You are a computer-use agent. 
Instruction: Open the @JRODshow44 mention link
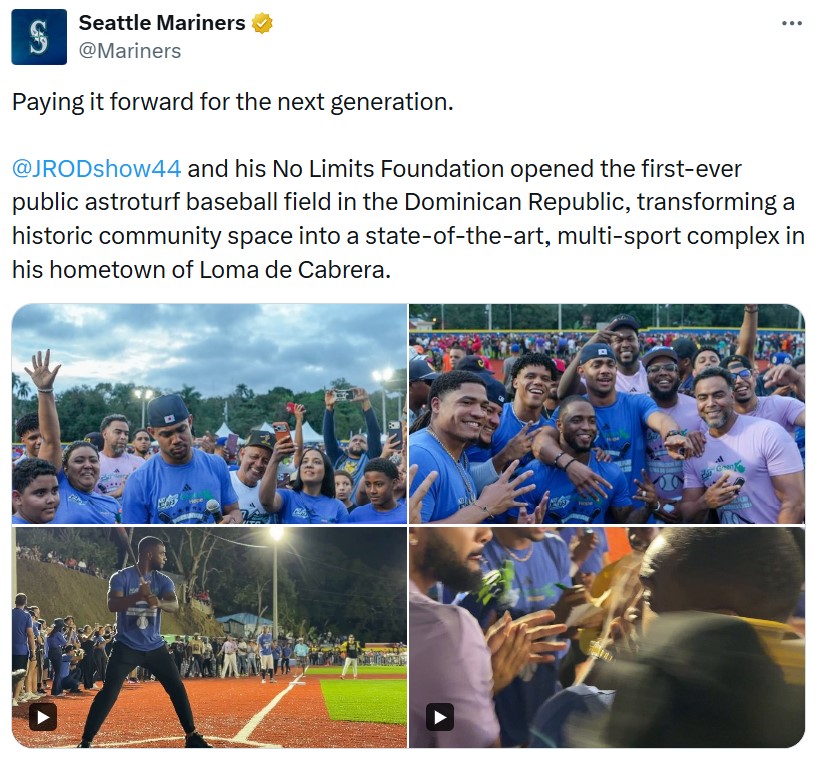pos(96,169)
